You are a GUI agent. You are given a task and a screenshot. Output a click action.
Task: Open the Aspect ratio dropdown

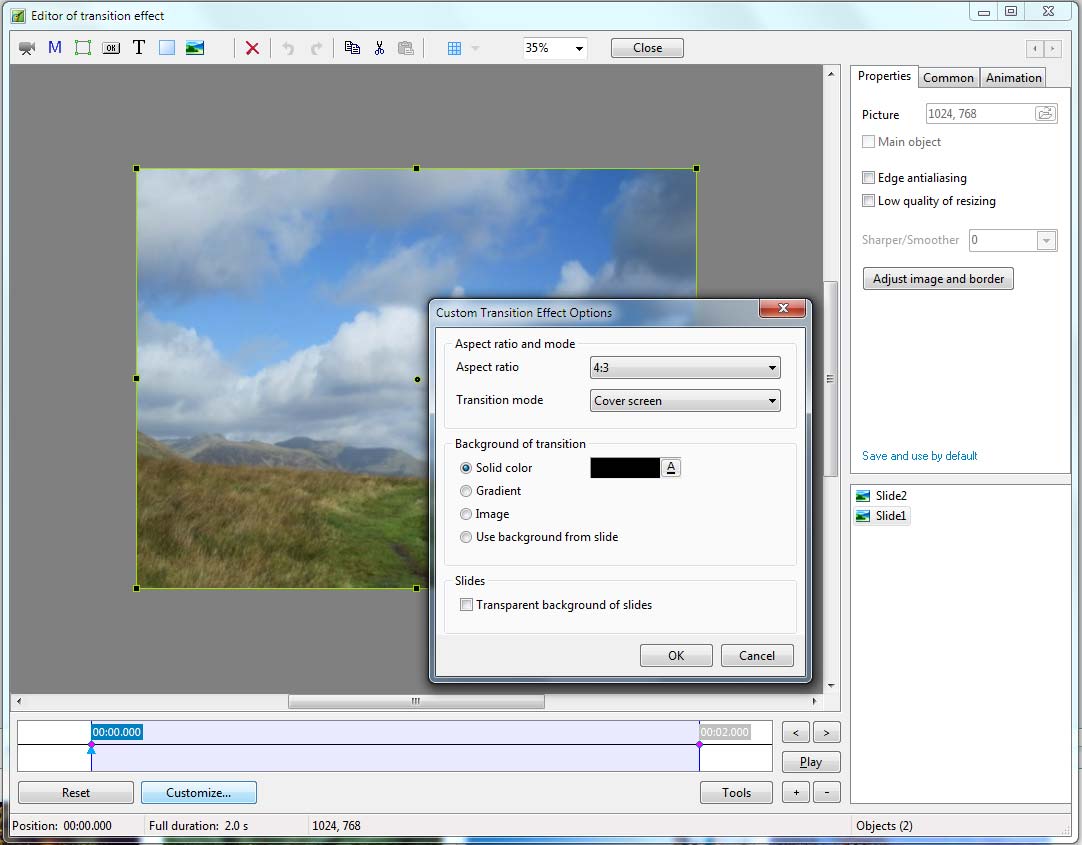click(x=685, y=368)
